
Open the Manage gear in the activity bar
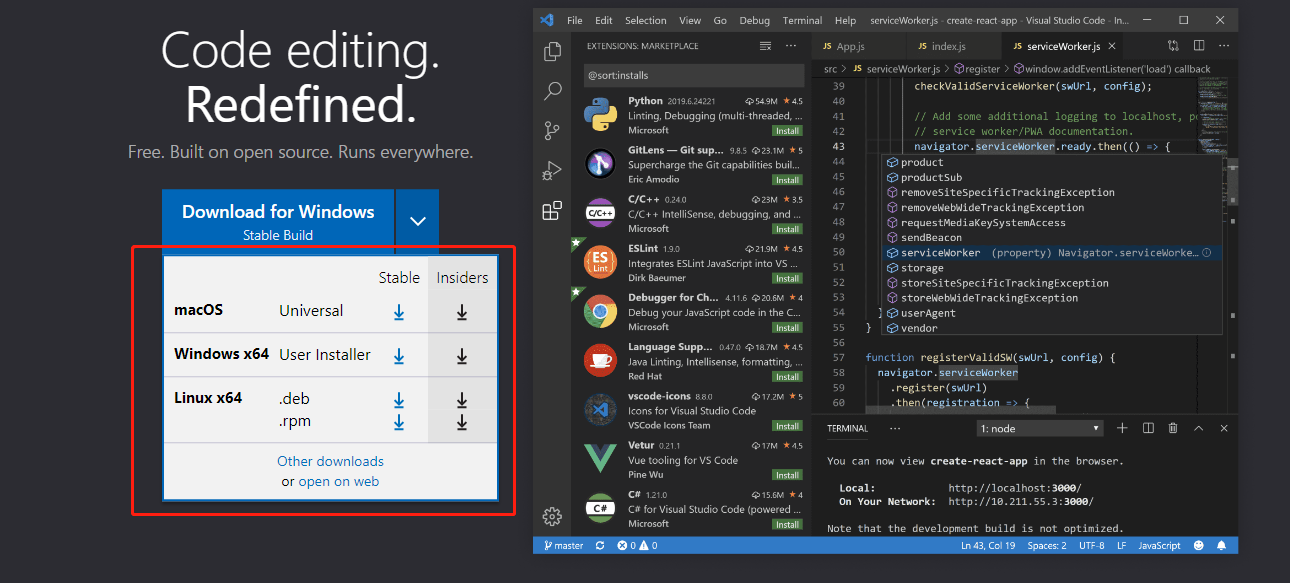click(552, 517)
